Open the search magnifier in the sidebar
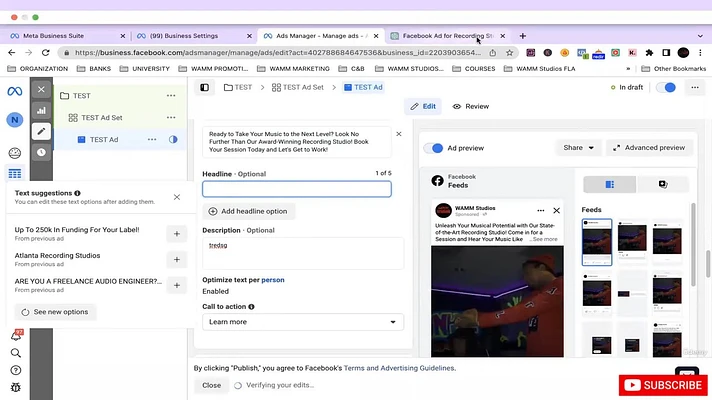Screen dimensions: 712x400 pos(15,353)
